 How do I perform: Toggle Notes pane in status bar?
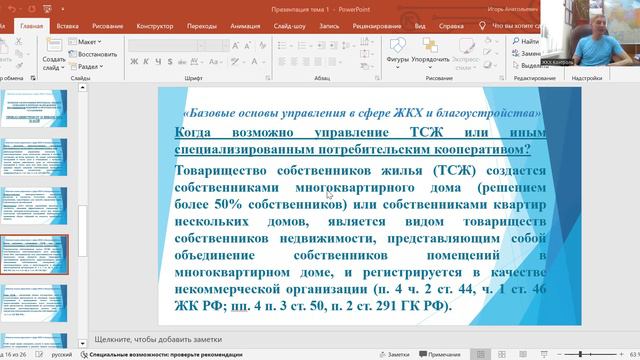point(394,354)
